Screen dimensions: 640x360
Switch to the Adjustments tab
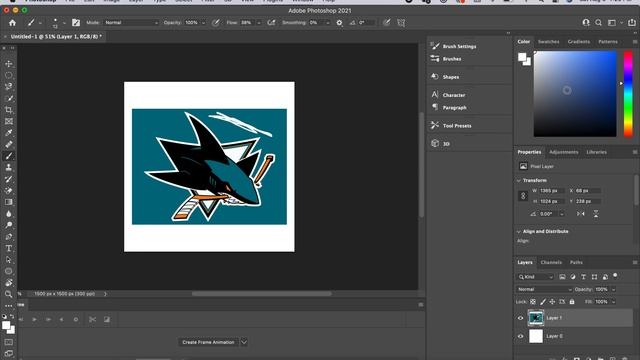tap(563, 152)
